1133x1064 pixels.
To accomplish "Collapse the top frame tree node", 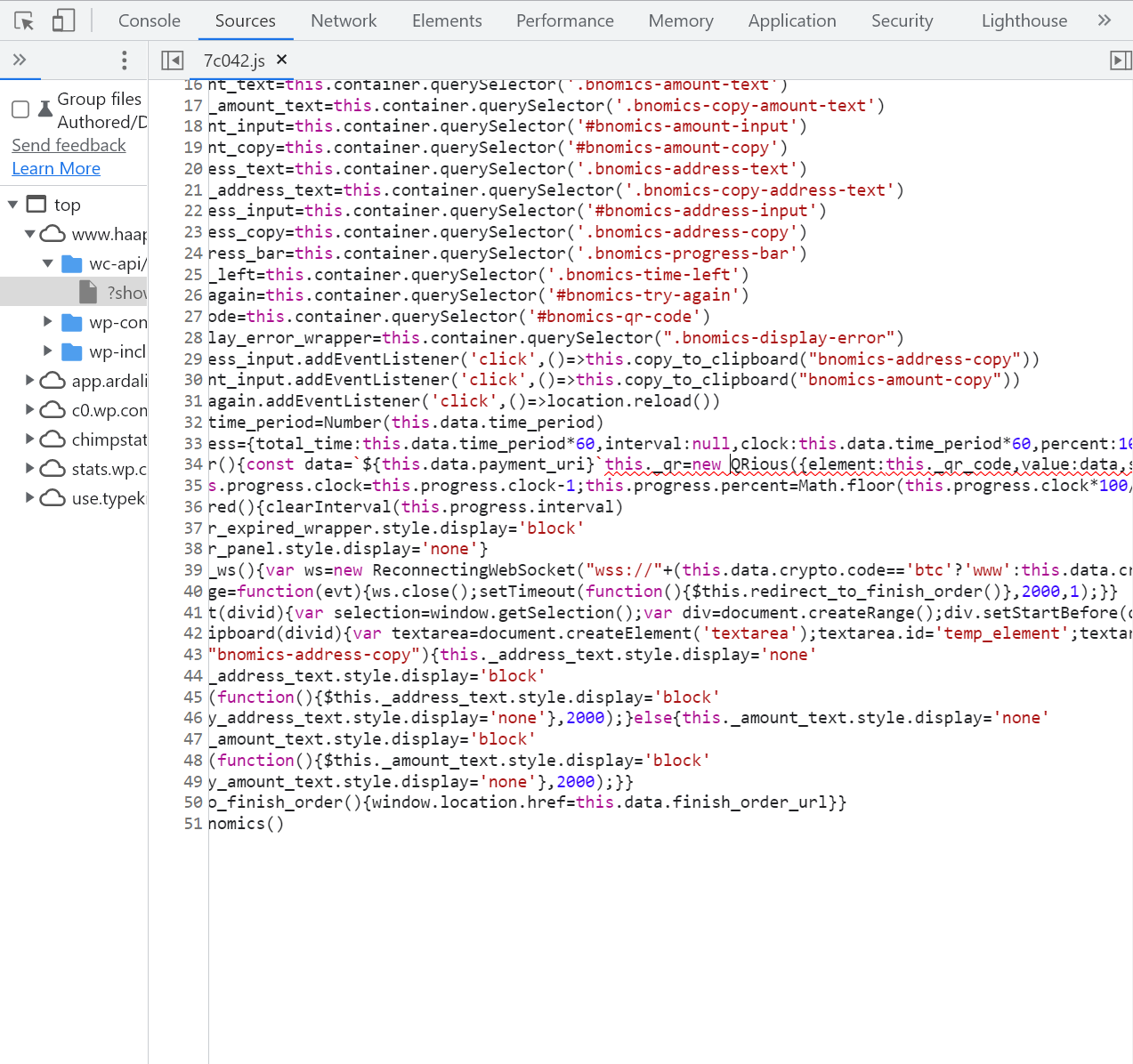I will click(12, 205).
